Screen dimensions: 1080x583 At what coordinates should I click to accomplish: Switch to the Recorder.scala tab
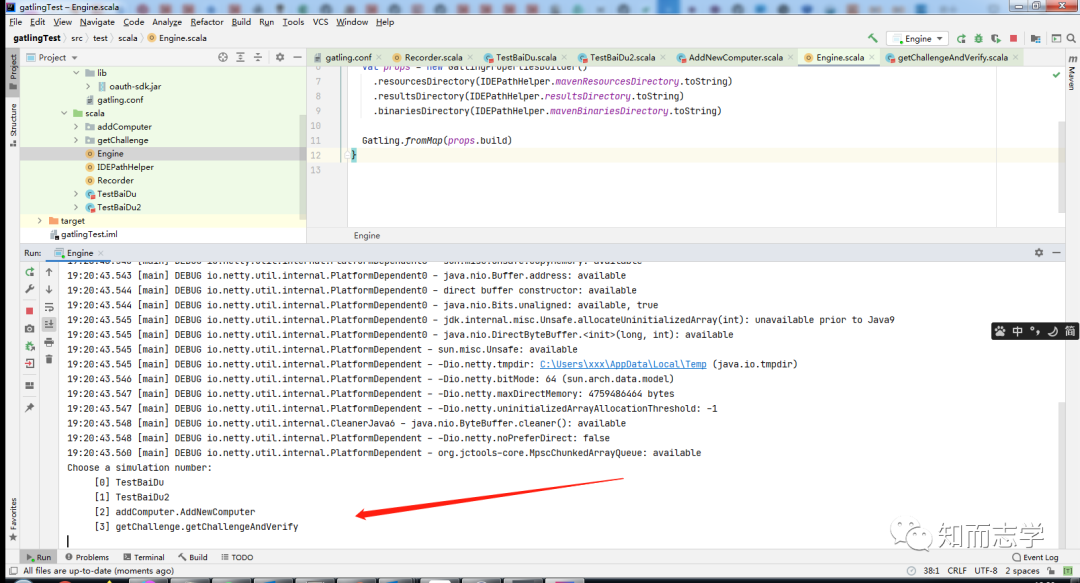coord(433,57)
